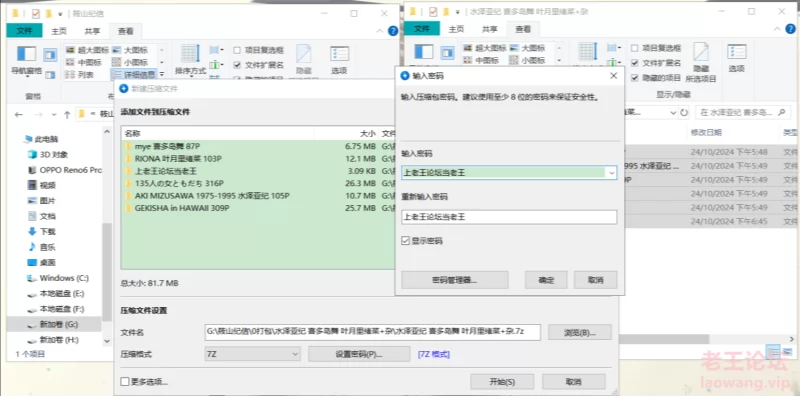800x396 pixels.
Task: Switch to 主页 tab in 筱山纪信 window
Action: click(59, 31)
